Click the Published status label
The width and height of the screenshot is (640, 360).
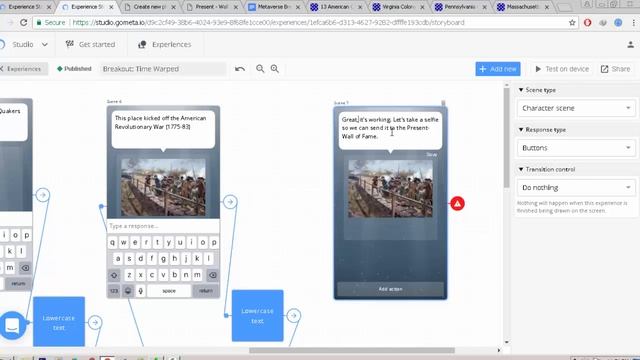click(74, 69)
